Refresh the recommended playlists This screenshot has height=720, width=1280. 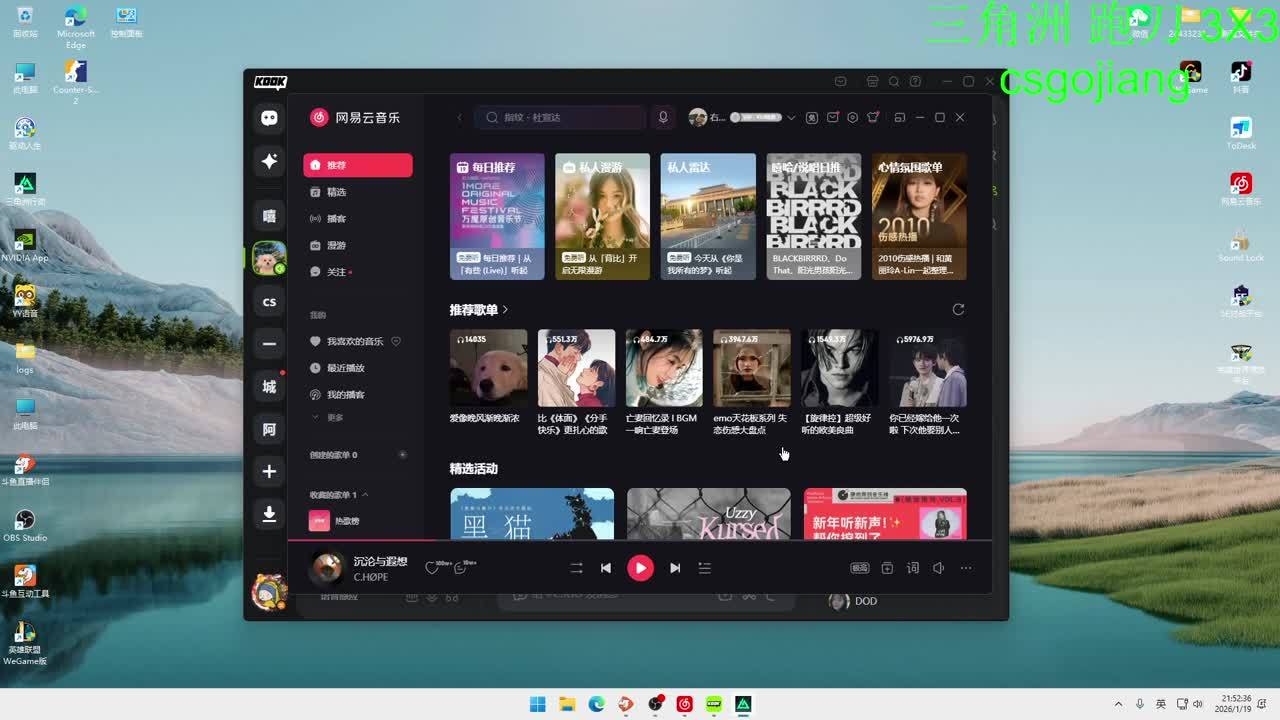[958, 310]
